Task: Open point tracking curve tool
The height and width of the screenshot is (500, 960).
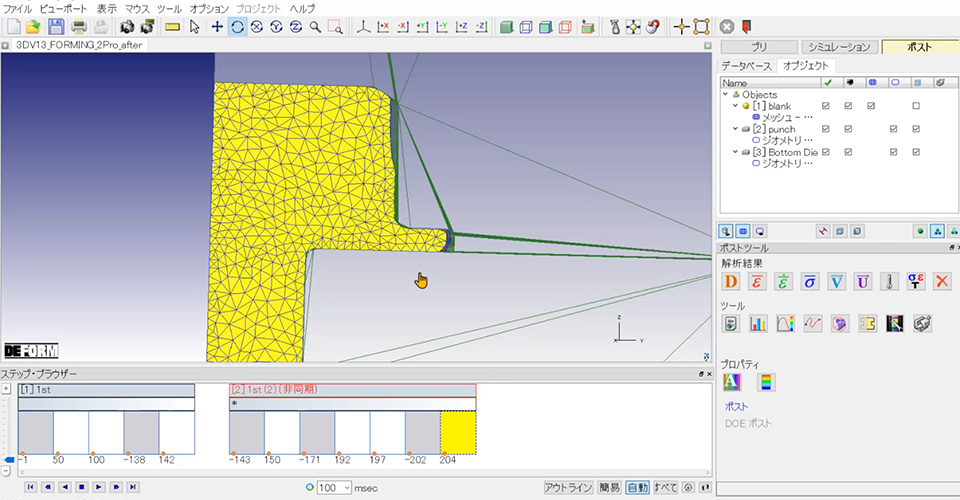Action: (x=812, y=323)
